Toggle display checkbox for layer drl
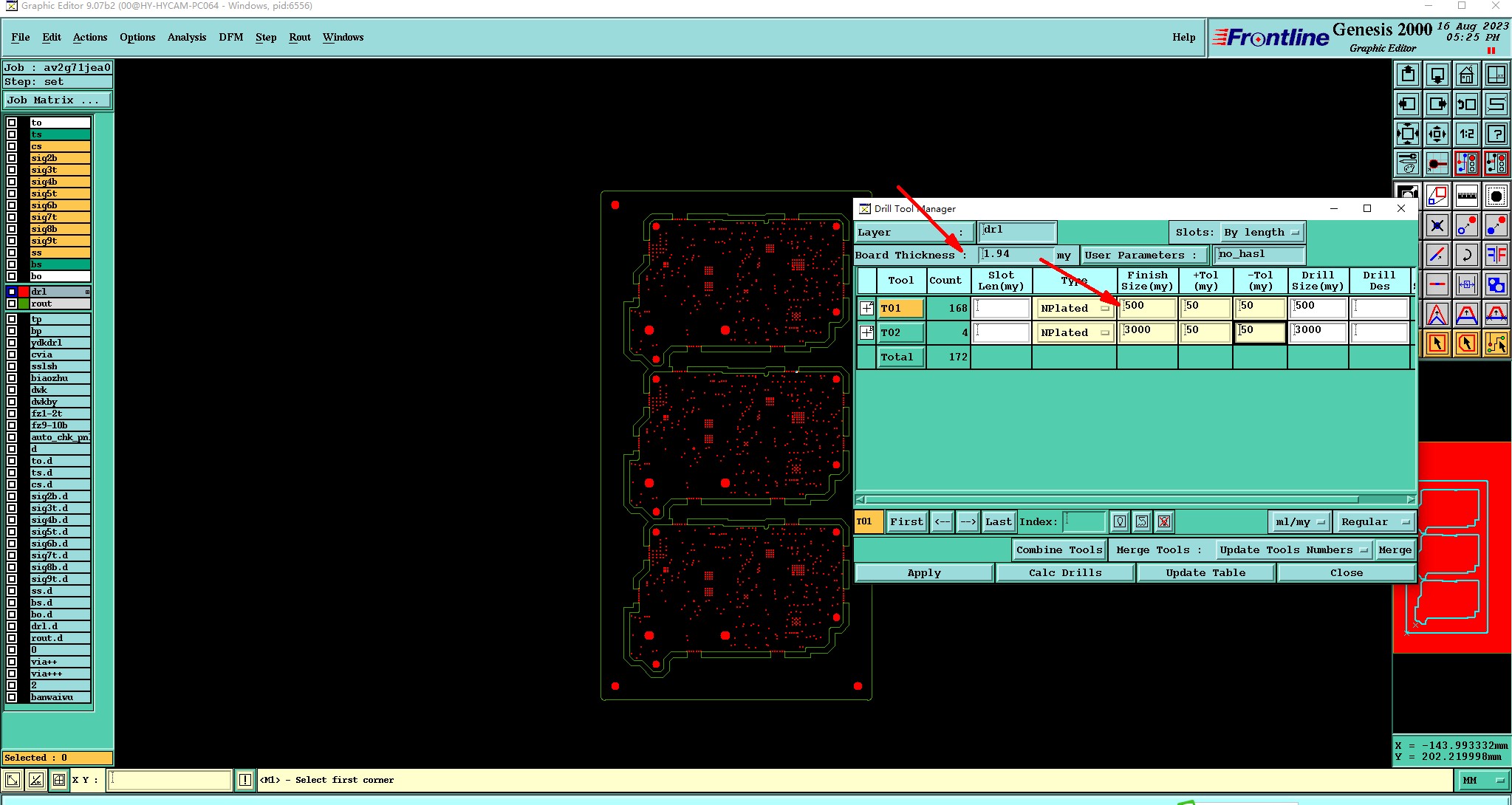The height and width of the screenshot is (805, 1512). pyautogui.click(x=12, y=292)
